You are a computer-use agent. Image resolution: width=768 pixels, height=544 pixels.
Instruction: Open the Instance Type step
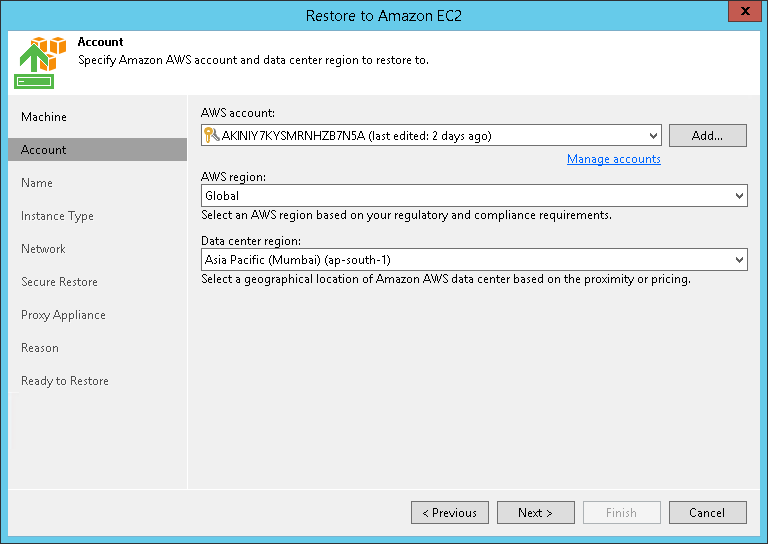(x=57, y=216)
